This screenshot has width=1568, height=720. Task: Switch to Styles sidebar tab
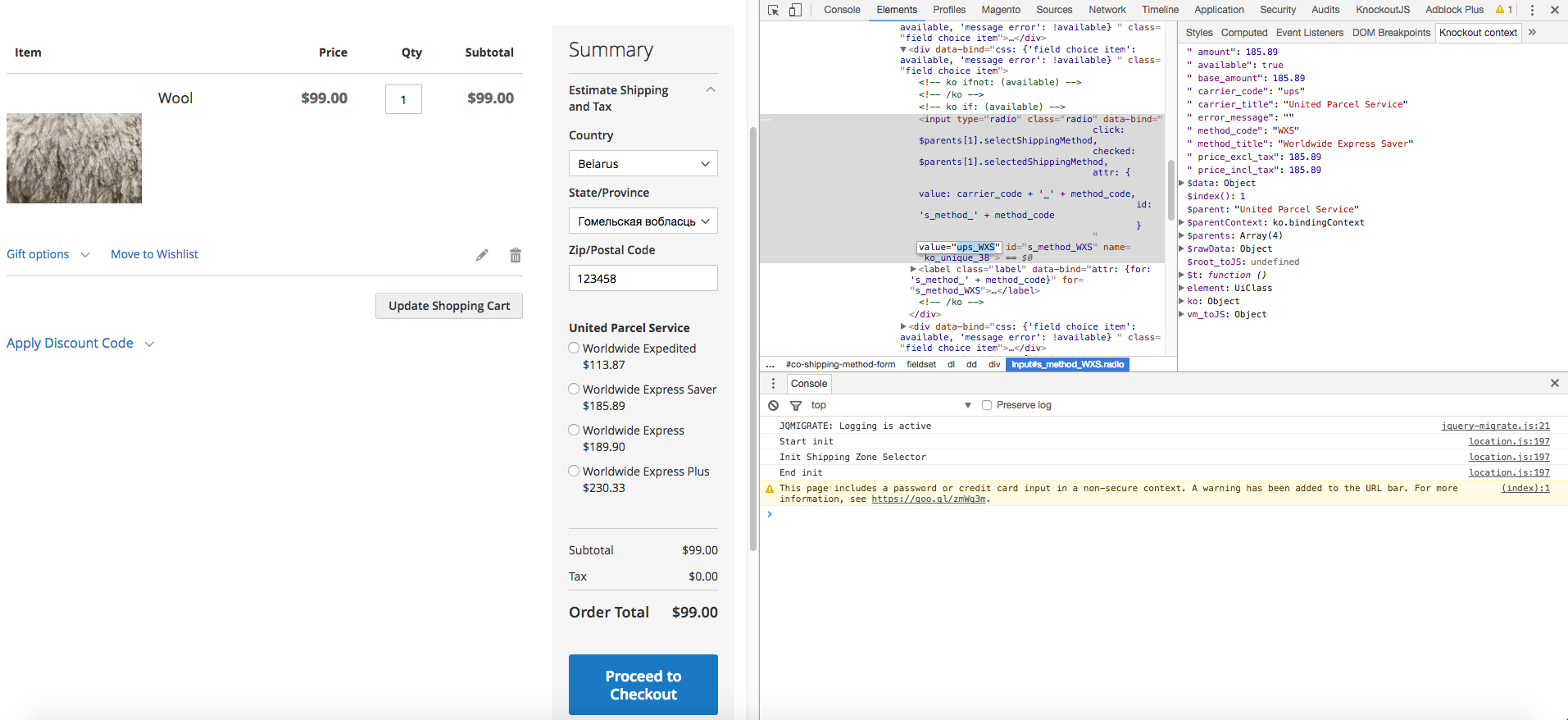coord(1199,33)
